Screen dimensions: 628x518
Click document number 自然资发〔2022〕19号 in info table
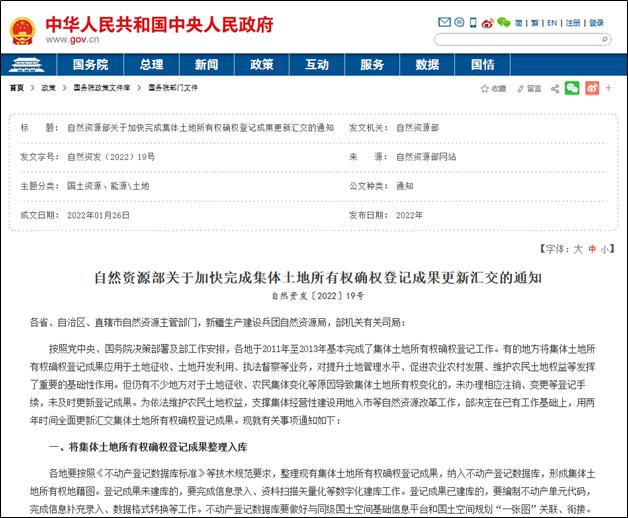click(x=111, y=157)
